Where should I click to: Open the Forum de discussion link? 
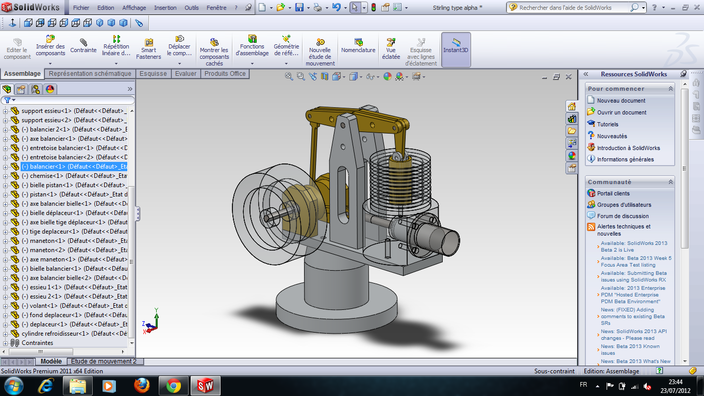click(x=623, y=216)
